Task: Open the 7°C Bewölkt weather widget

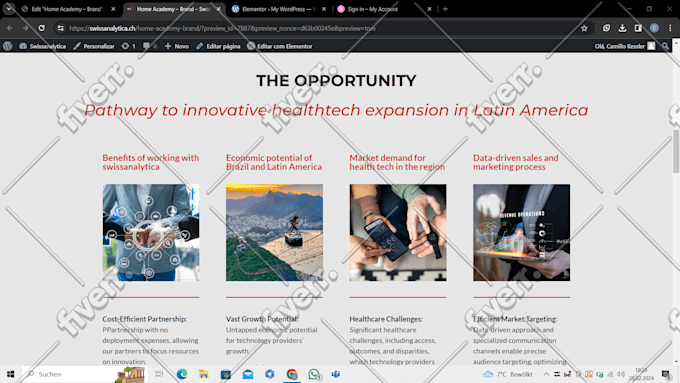Action: pyautogui.click(x=507, y=374)
